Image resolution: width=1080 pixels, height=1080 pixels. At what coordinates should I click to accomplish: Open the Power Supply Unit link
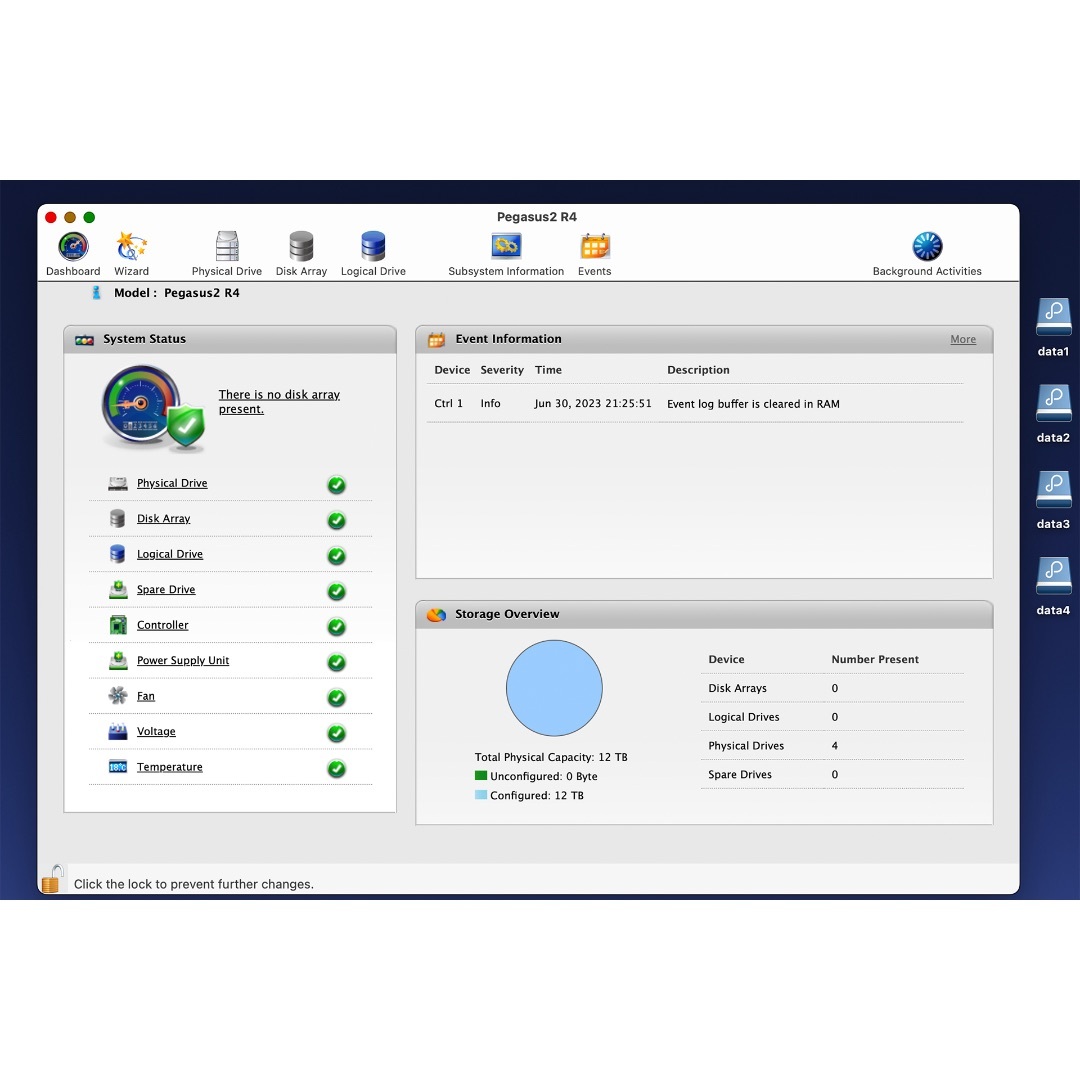(183, 661)
